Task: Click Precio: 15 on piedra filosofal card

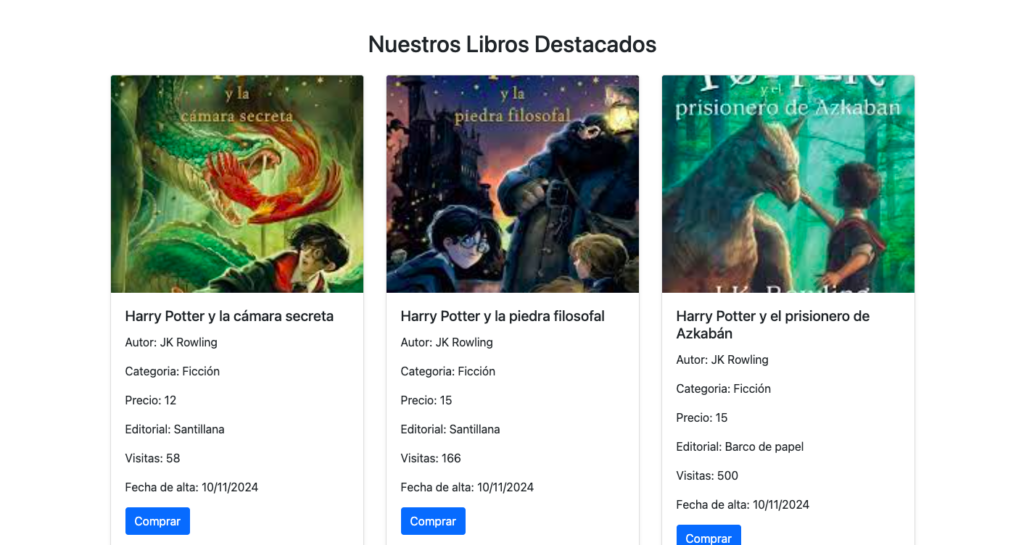Action: [426, 400]
